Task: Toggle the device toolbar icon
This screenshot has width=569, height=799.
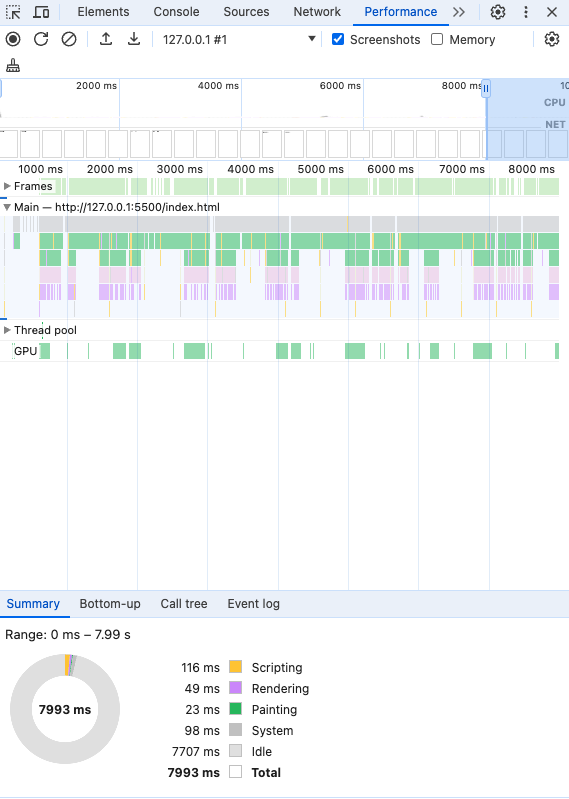Action: (41, 12)
